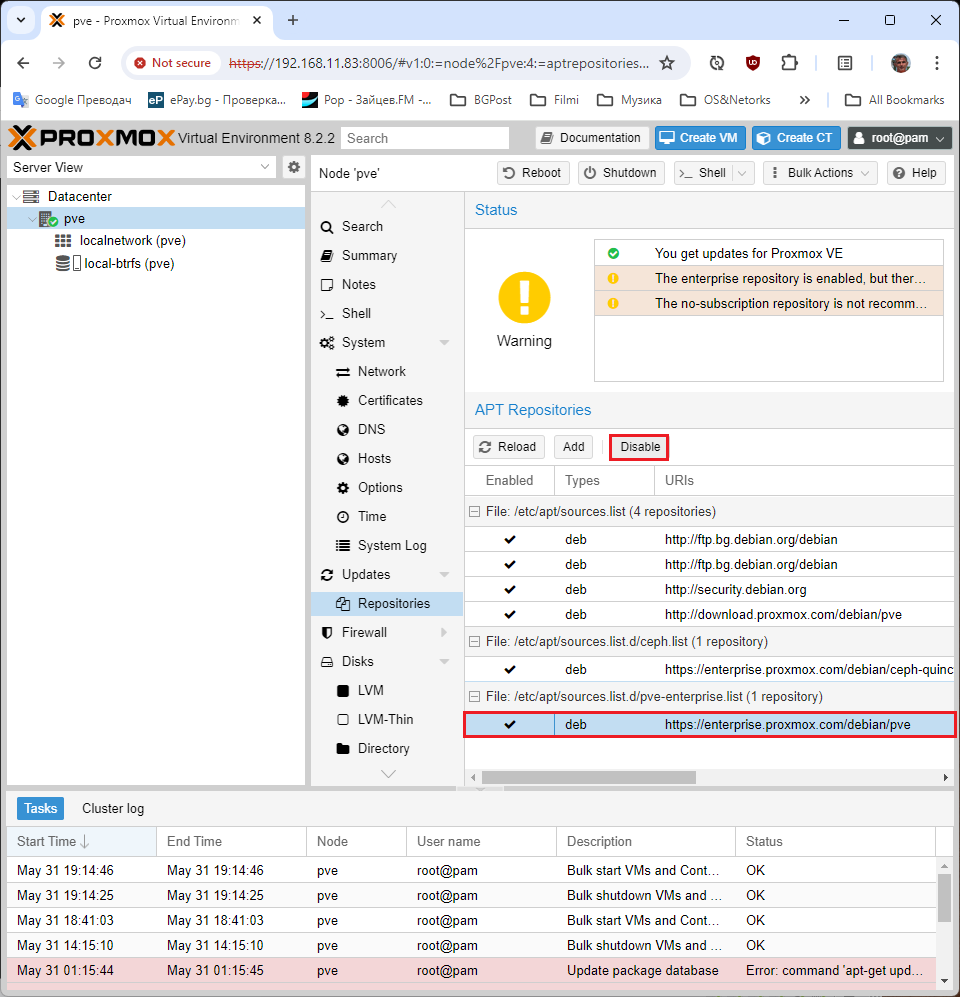The image size is (960, 997).
Task: Click the Shutdown button
Action: tap(621, 173)
